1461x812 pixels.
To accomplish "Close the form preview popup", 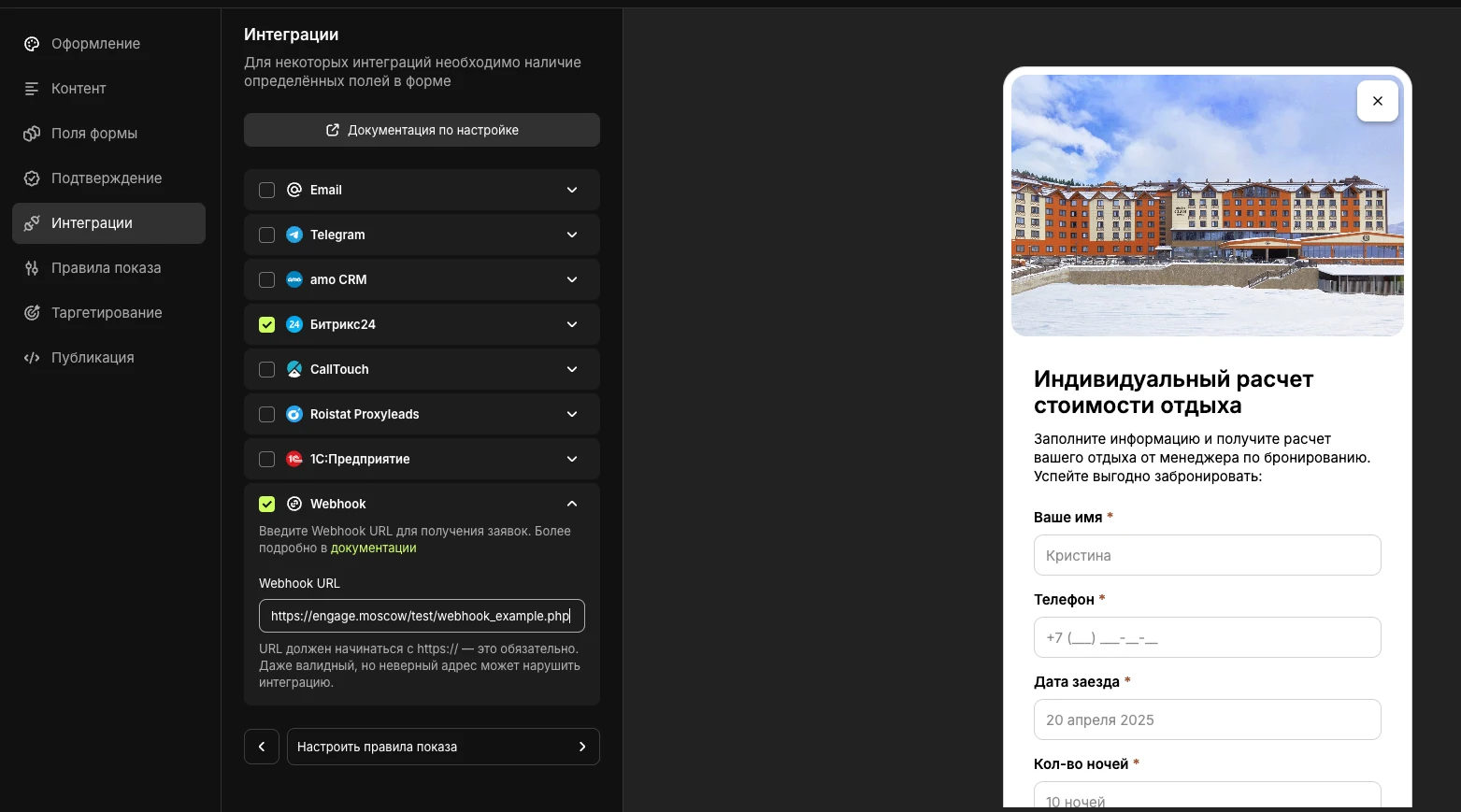I will click(1377, 101).
